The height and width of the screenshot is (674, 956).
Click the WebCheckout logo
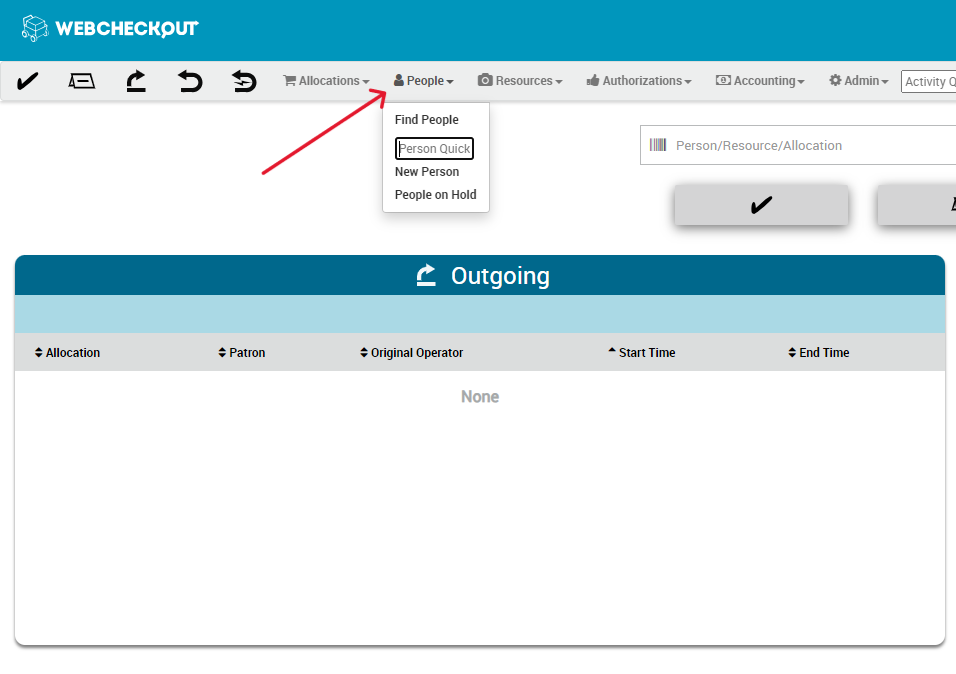110,28
